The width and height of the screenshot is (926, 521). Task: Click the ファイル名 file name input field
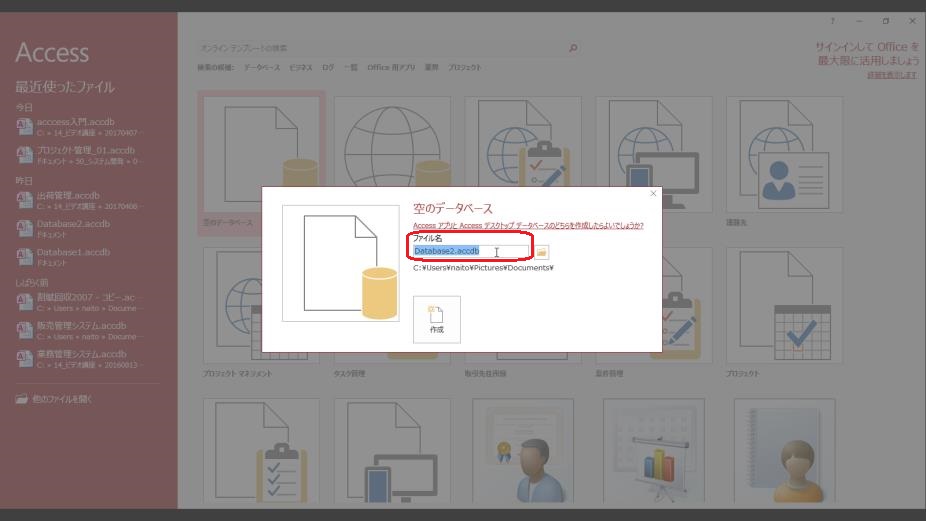(x=471, y=252)
